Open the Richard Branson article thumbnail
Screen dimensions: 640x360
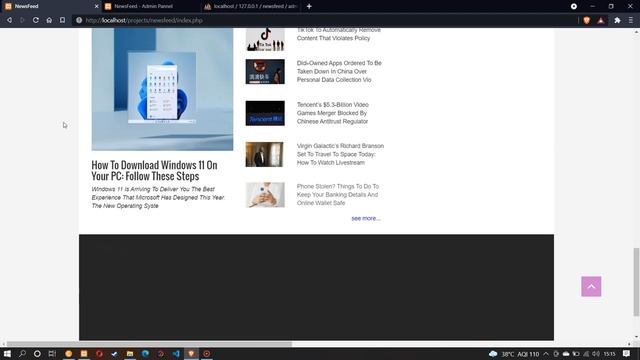(x=264, y=154)
